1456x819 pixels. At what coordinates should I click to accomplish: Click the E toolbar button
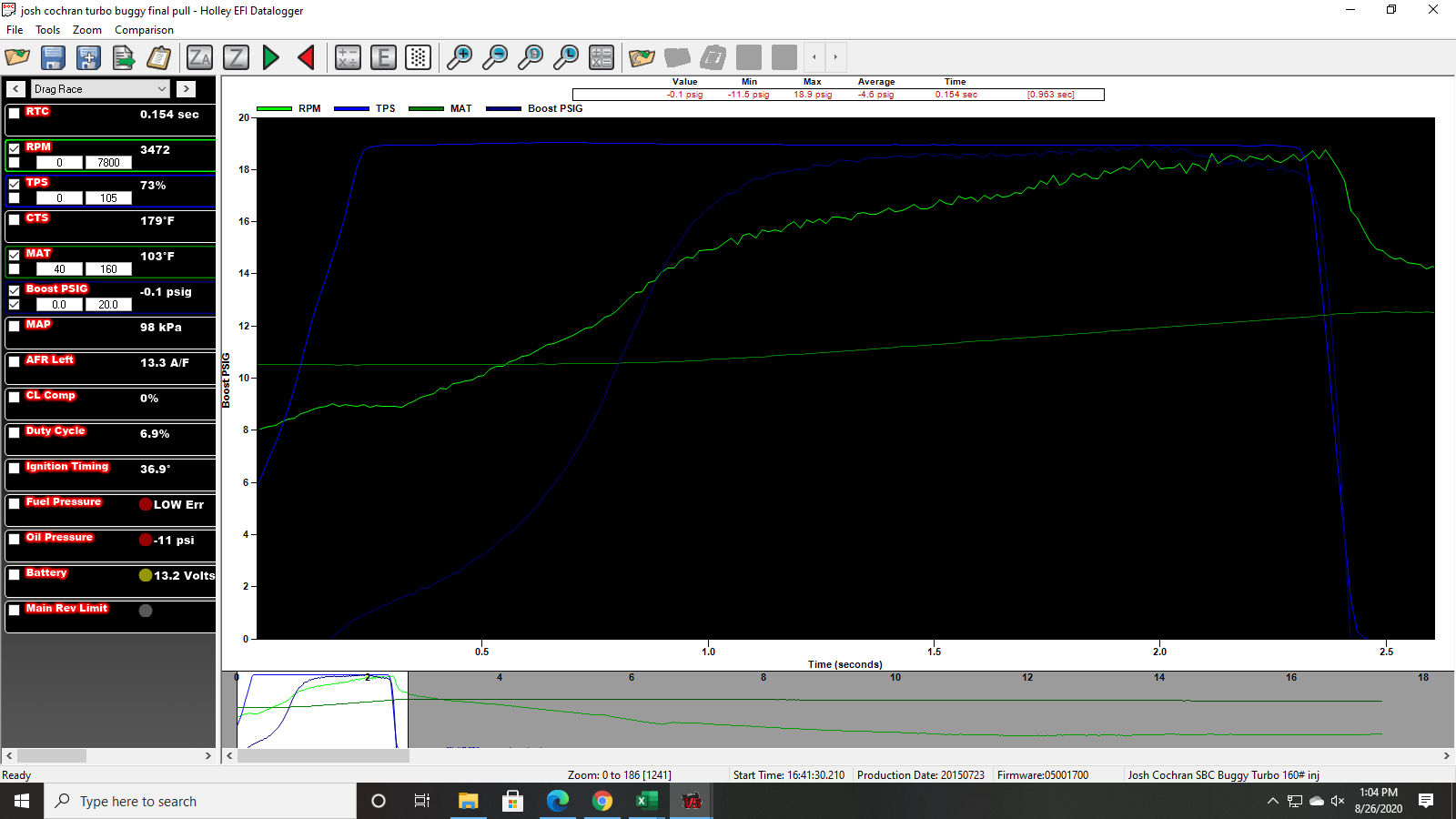[383, 57]
